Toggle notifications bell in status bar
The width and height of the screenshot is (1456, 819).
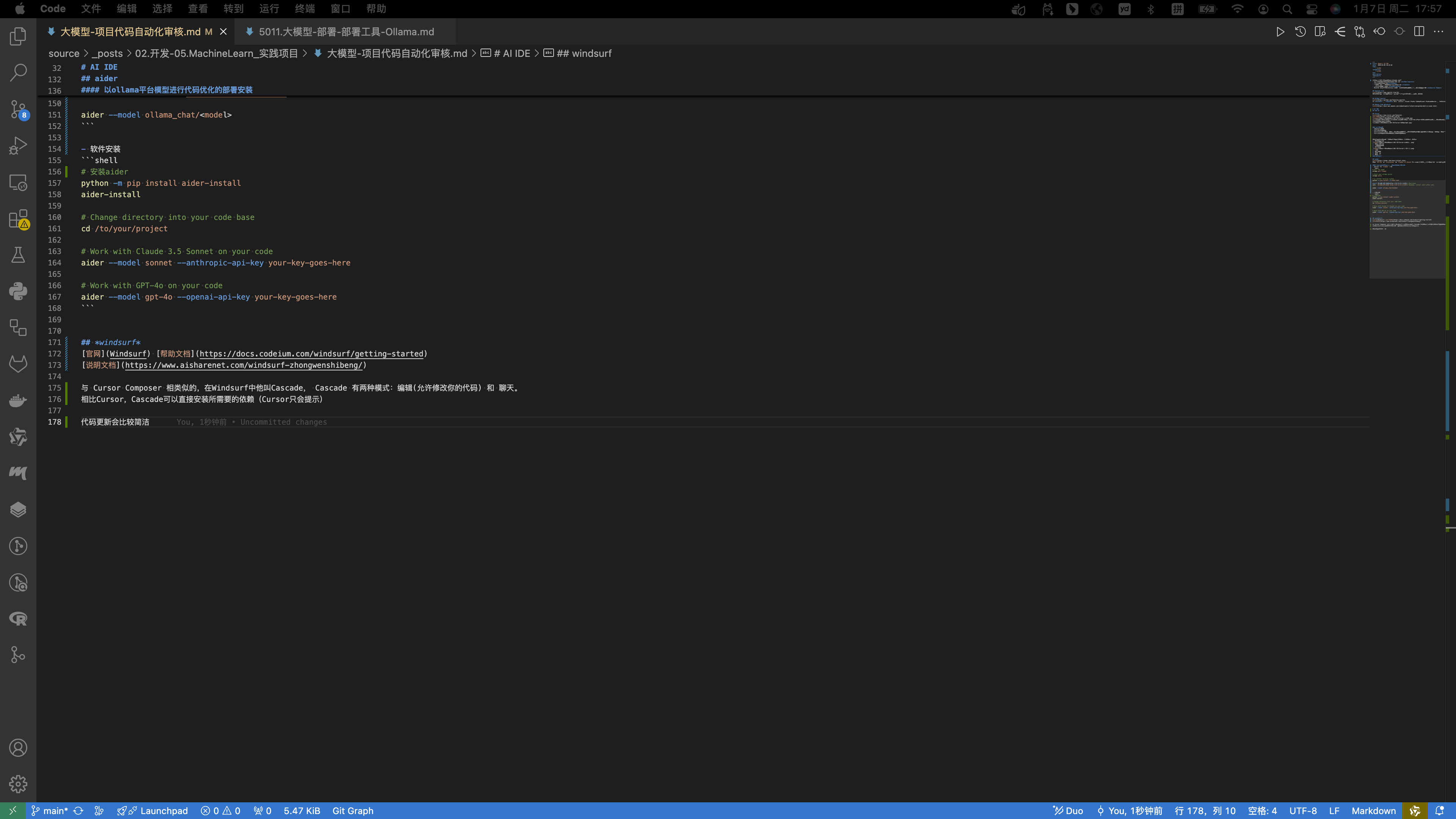(x=1439, y=811)
